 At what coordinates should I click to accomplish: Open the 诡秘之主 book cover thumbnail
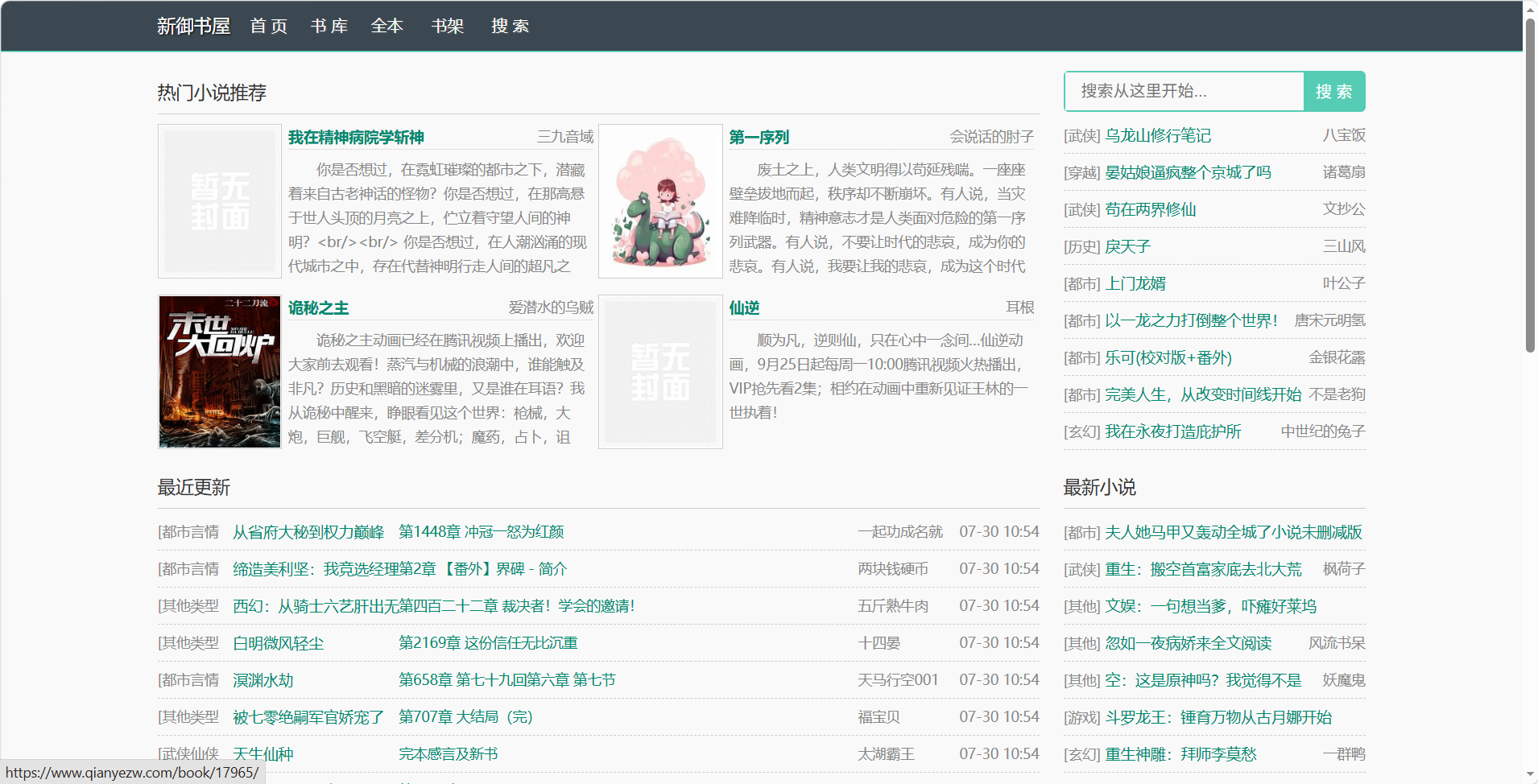click(220, 372)
